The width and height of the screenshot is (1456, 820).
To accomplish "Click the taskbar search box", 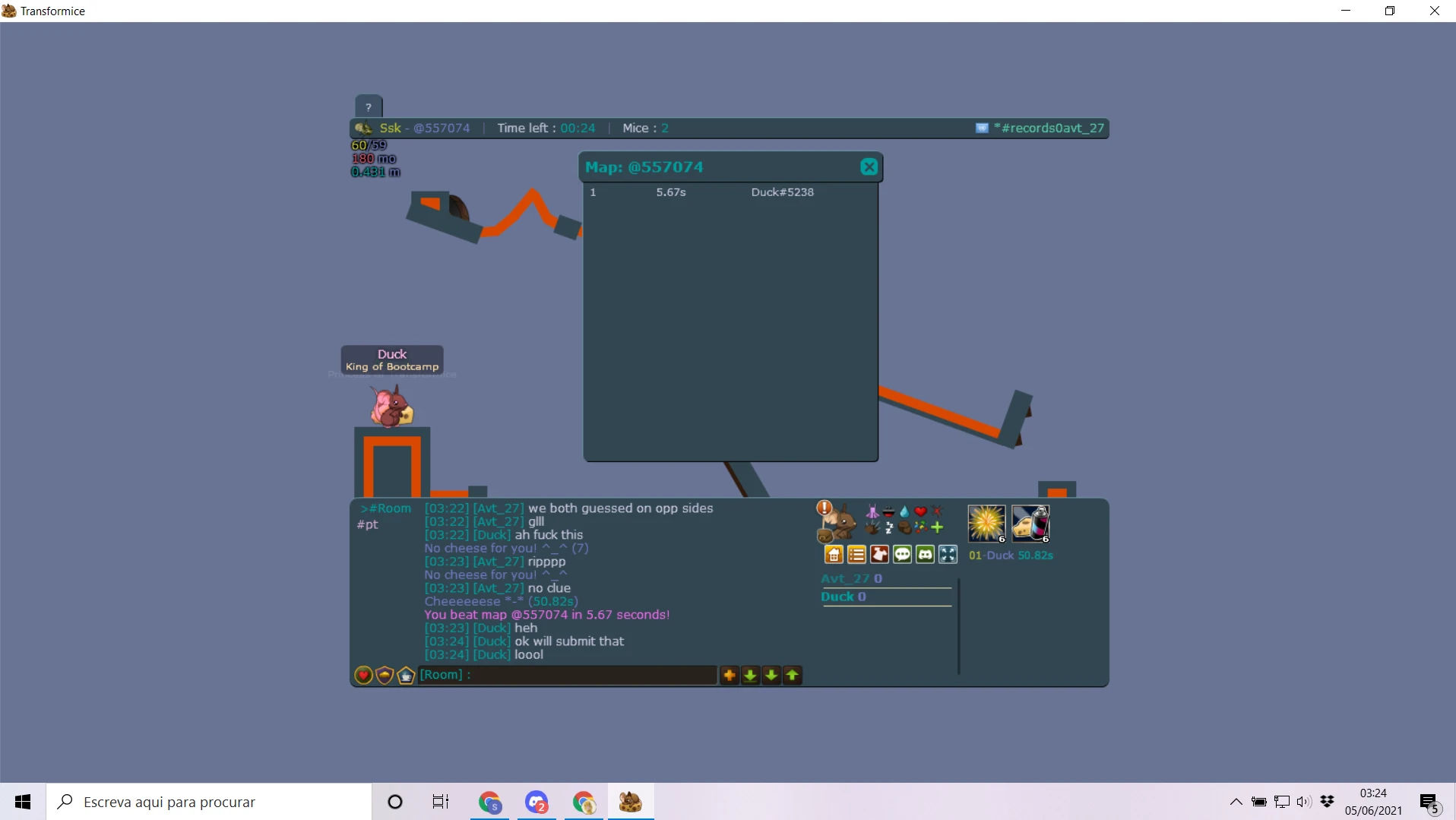I will tap(209, 802).
